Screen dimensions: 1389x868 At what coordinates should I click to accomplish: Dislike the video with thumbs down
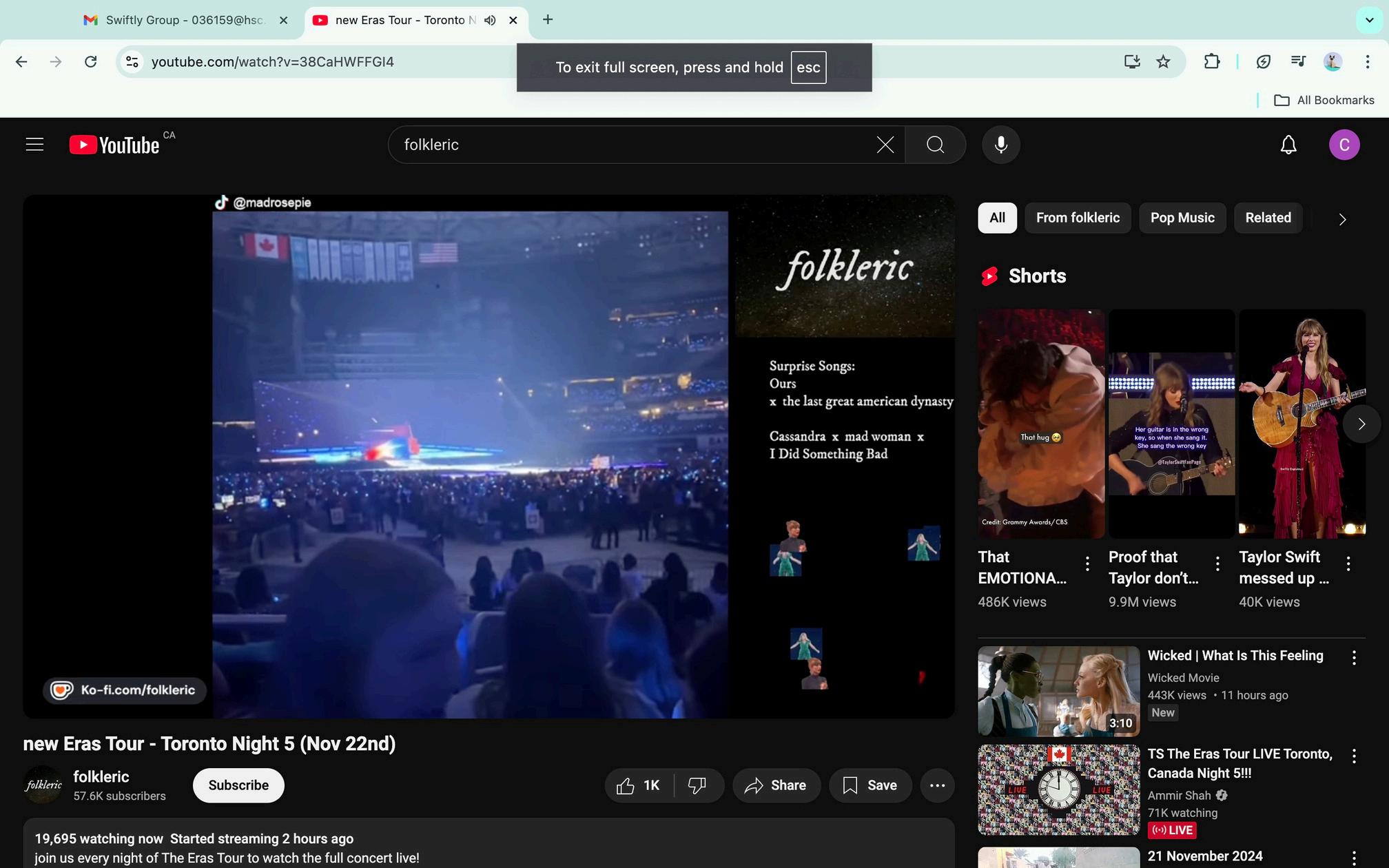click(697, 785)
